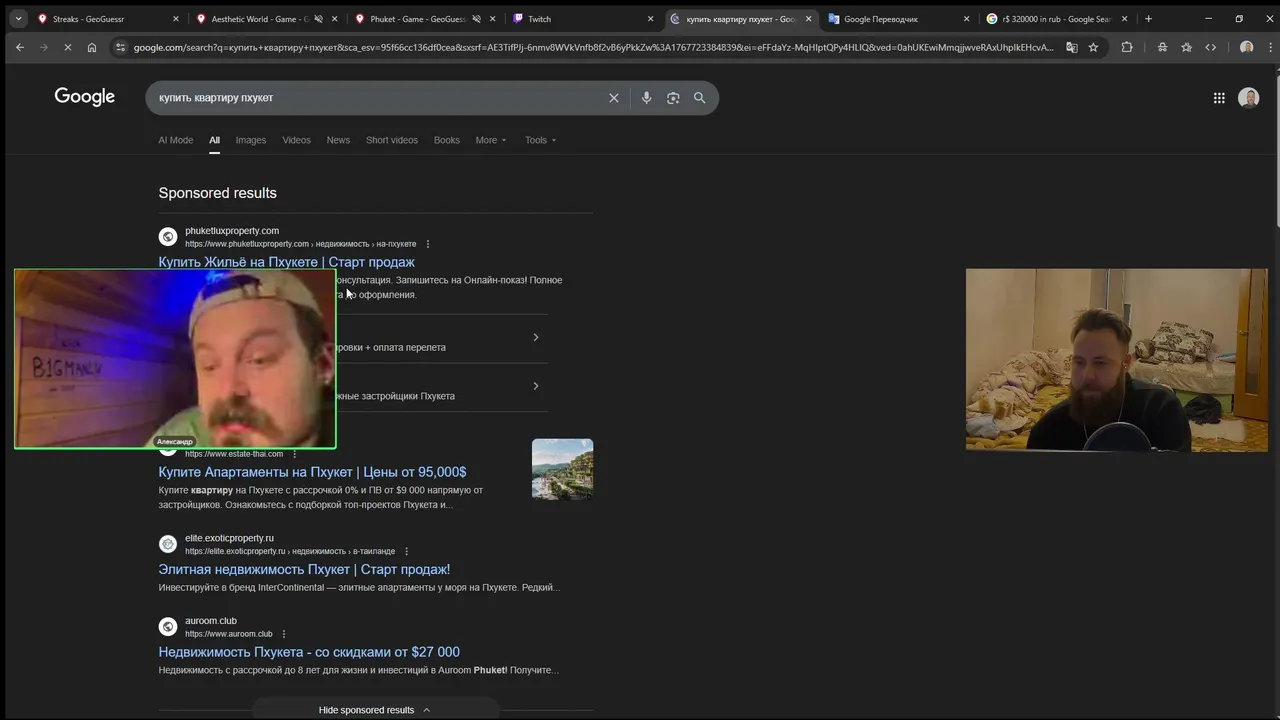Translate this page icon in address bar
This screenshot has height=720, width=1280.
(1071, 47)
